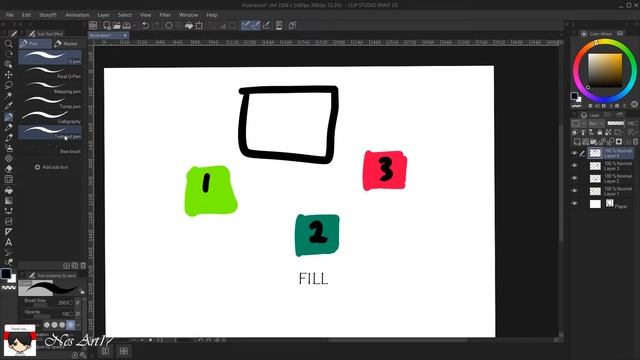Click Add sub tool button

tap(51, 167)
